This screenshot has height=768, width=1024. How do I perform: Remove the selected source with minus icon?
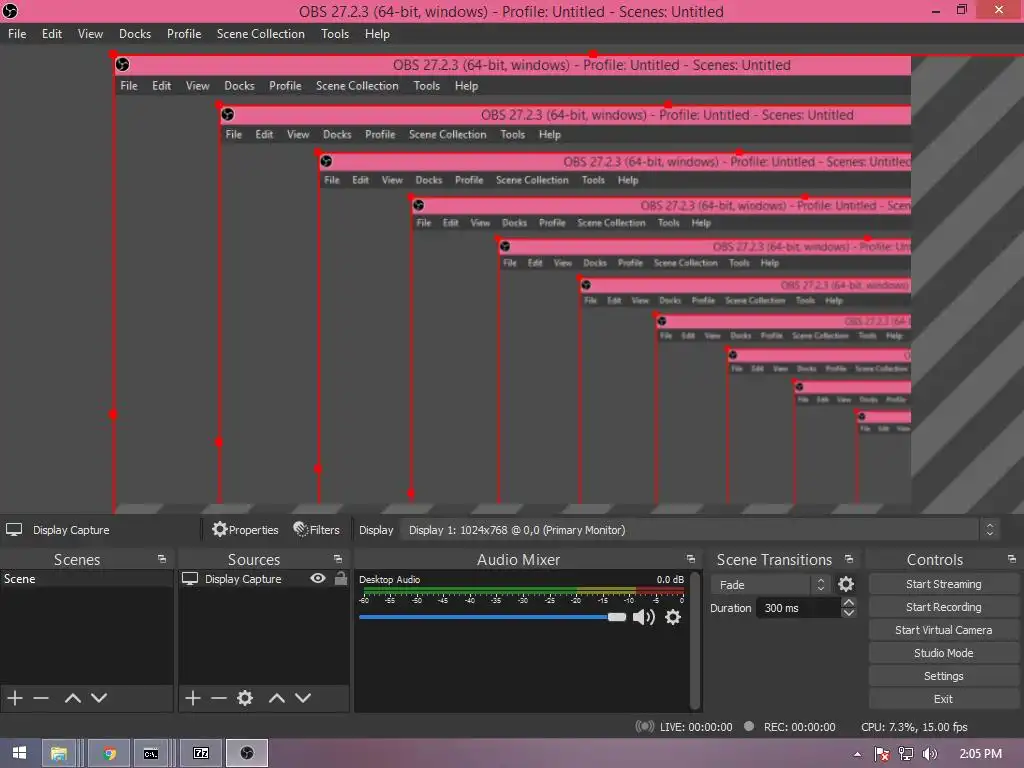(x=219, y=697)
